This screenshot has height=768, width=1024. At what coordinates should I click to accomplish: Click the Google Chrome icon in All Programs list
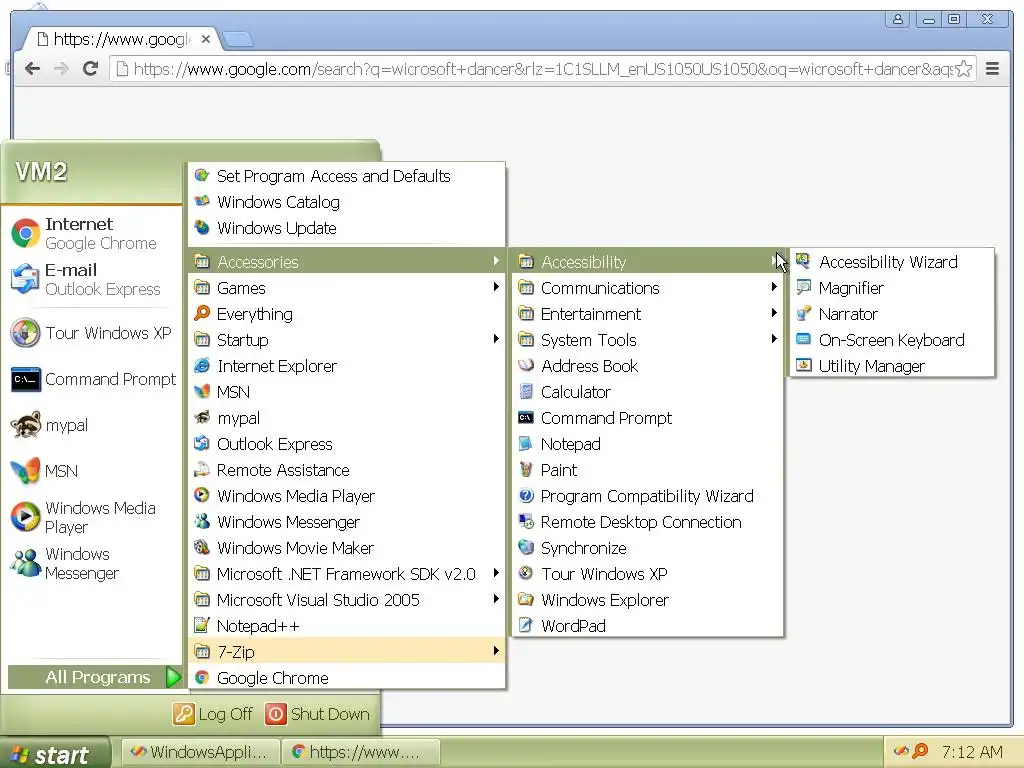tap(202, 677)
